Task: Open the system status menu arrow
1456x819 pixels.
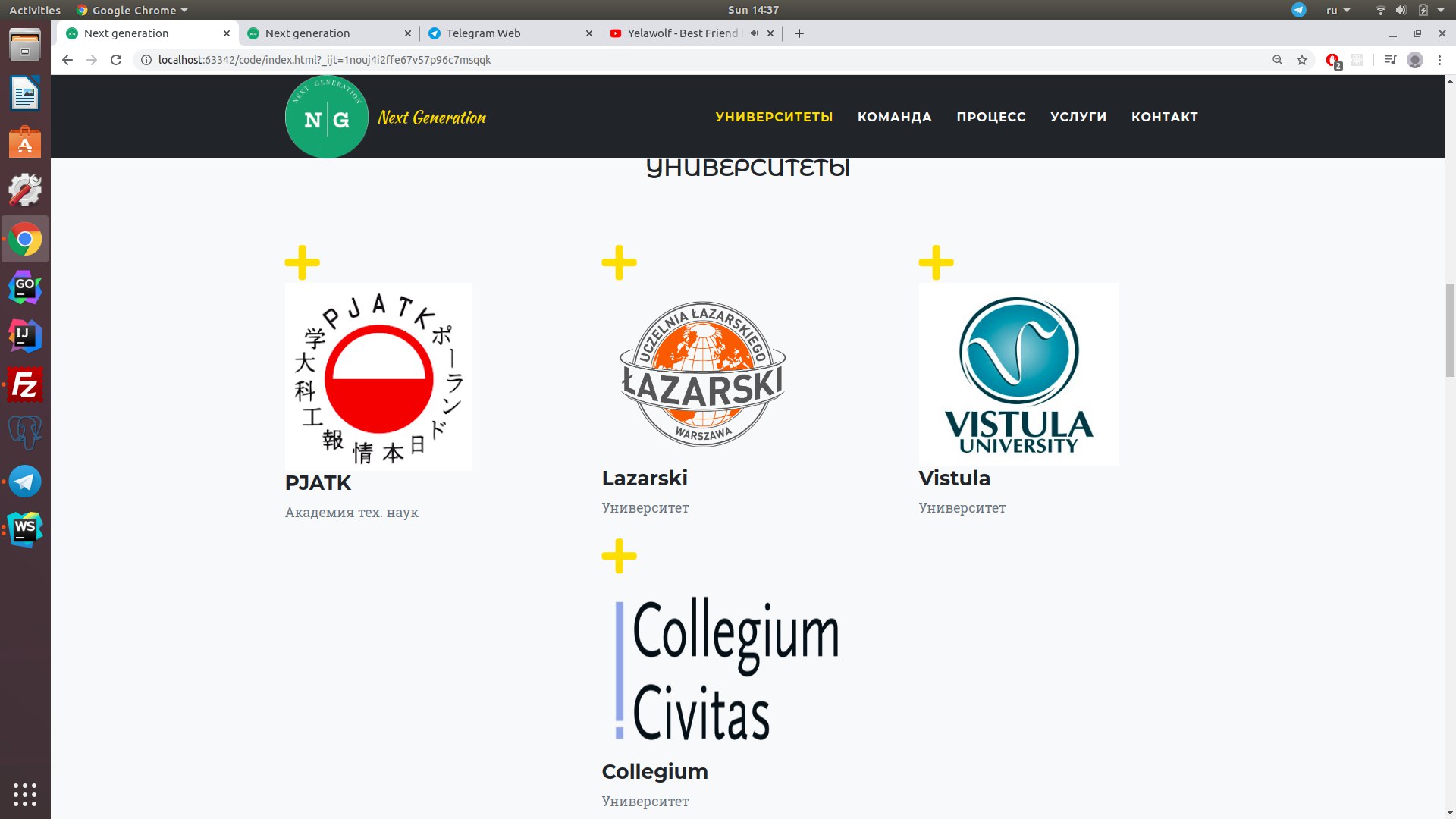Action: pyautogui.click(x=1441, y=10)
